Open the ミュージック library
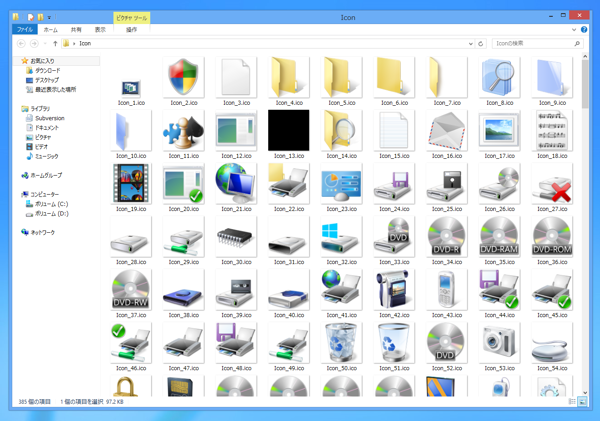 (x=47, y=157)
